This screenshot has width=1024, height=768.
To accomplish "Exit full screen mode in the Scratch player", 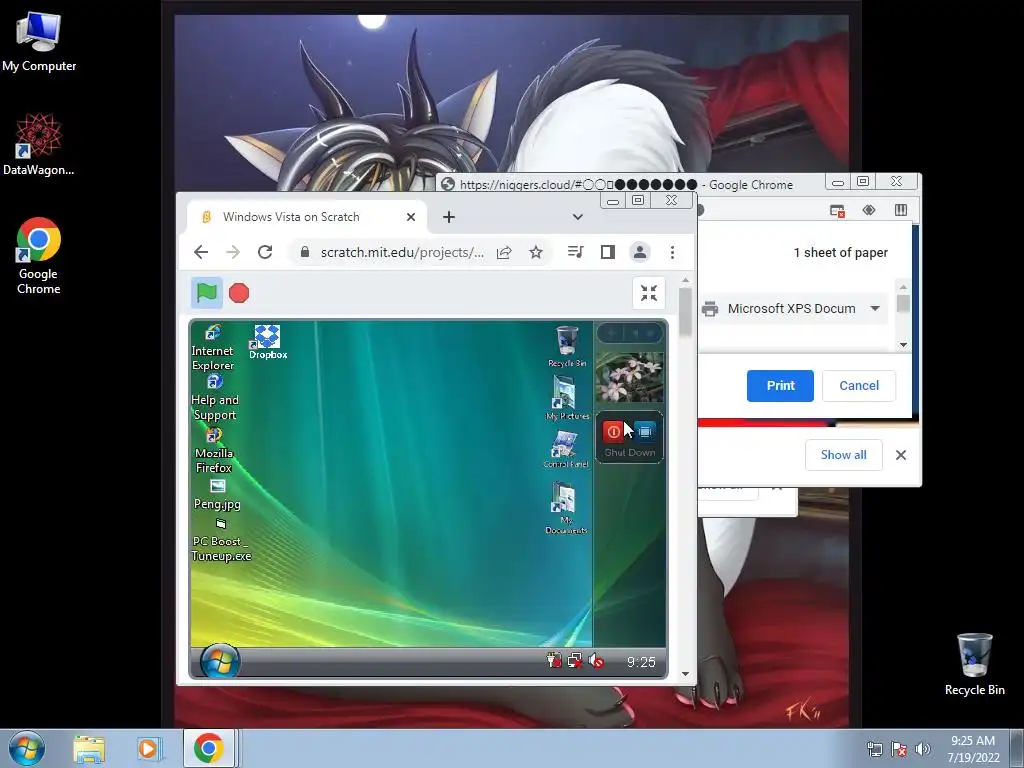I will (648, 293).
